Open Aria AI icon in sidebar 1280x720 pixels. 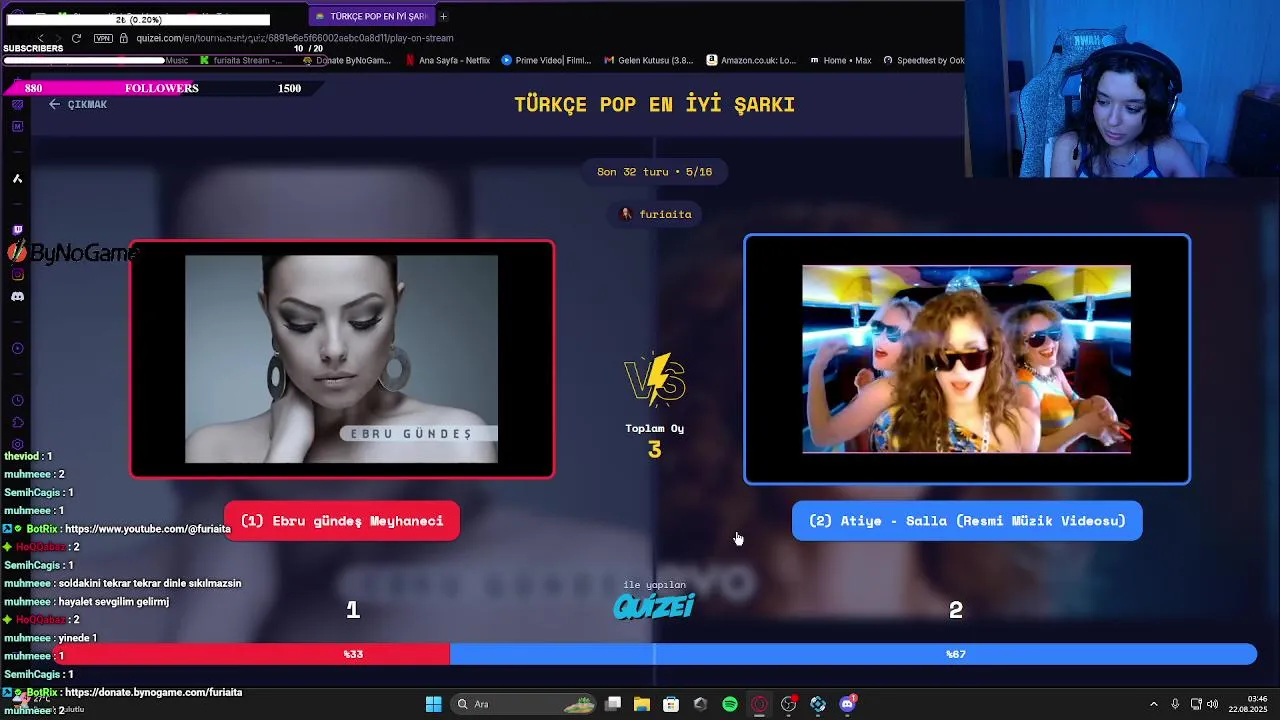tap(17, 178)
